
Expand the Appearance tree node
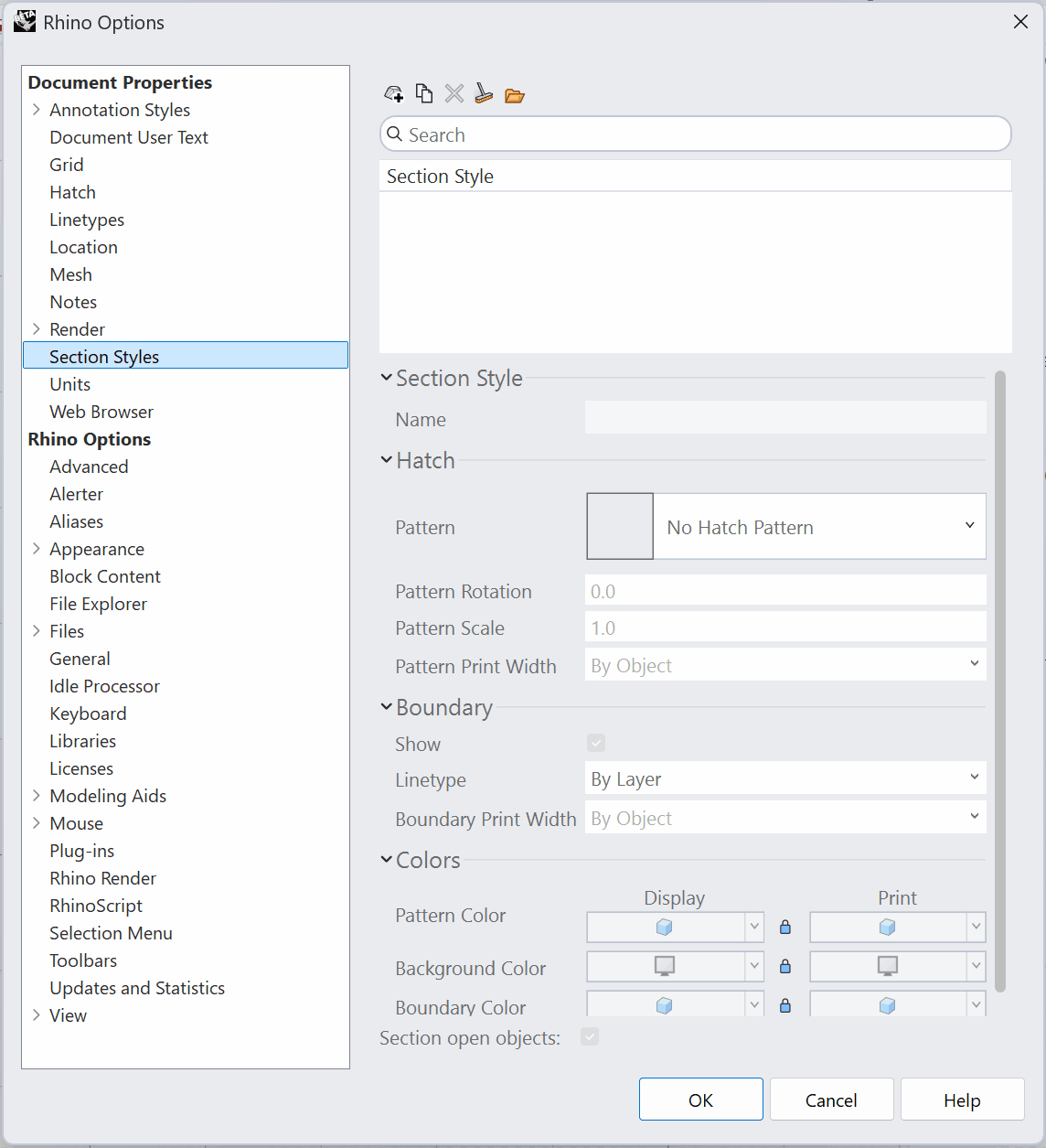(37, 549)
